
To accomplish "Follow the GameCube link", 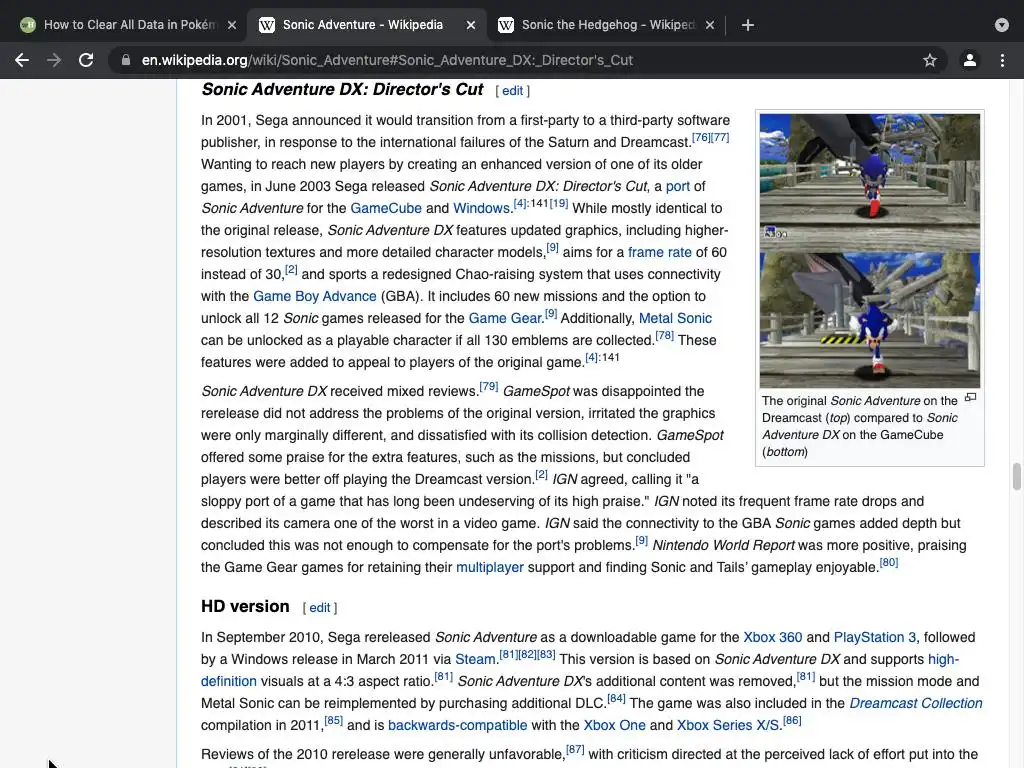I will tap(386, 208).
